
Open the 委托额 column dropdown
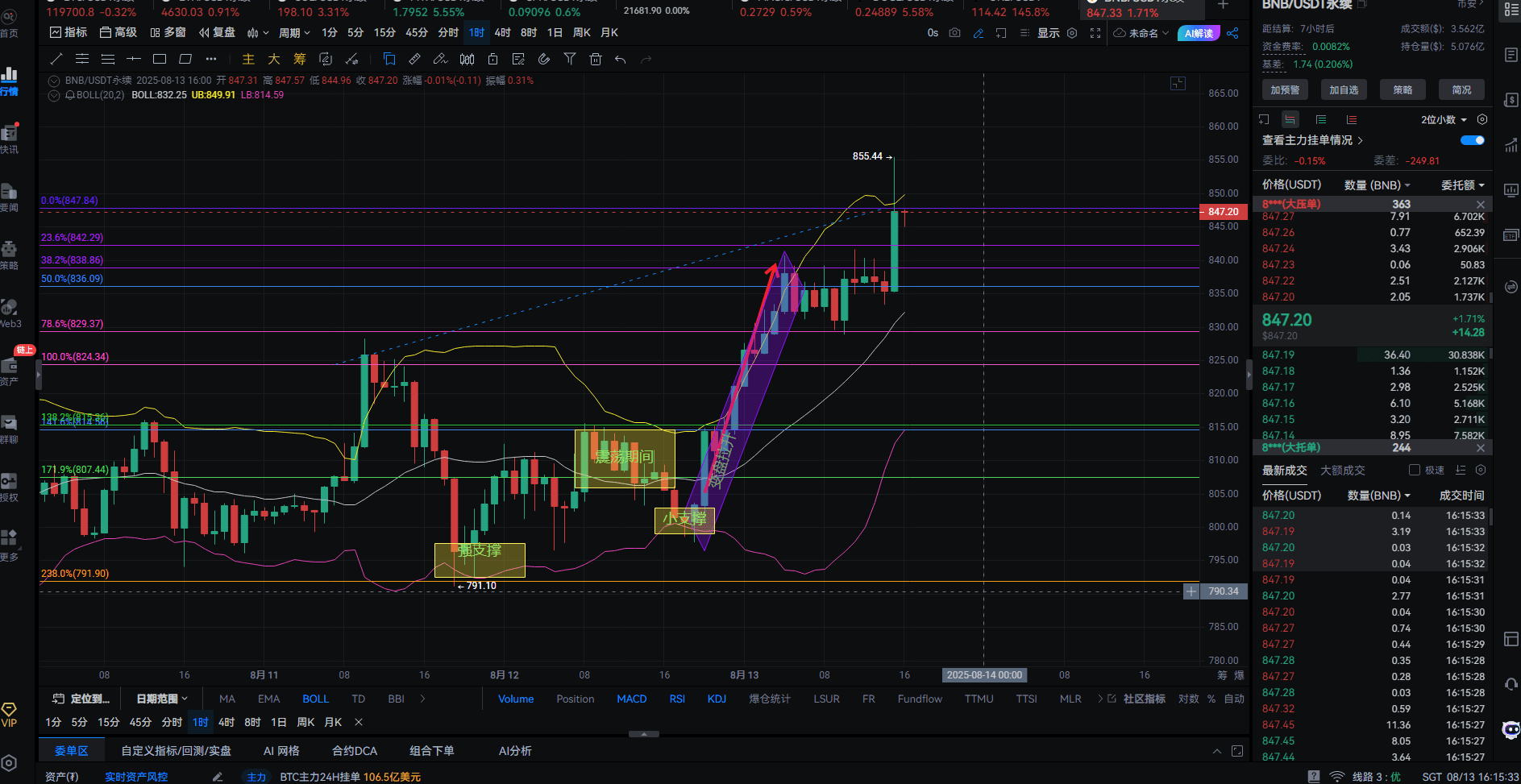[1463, 185]
